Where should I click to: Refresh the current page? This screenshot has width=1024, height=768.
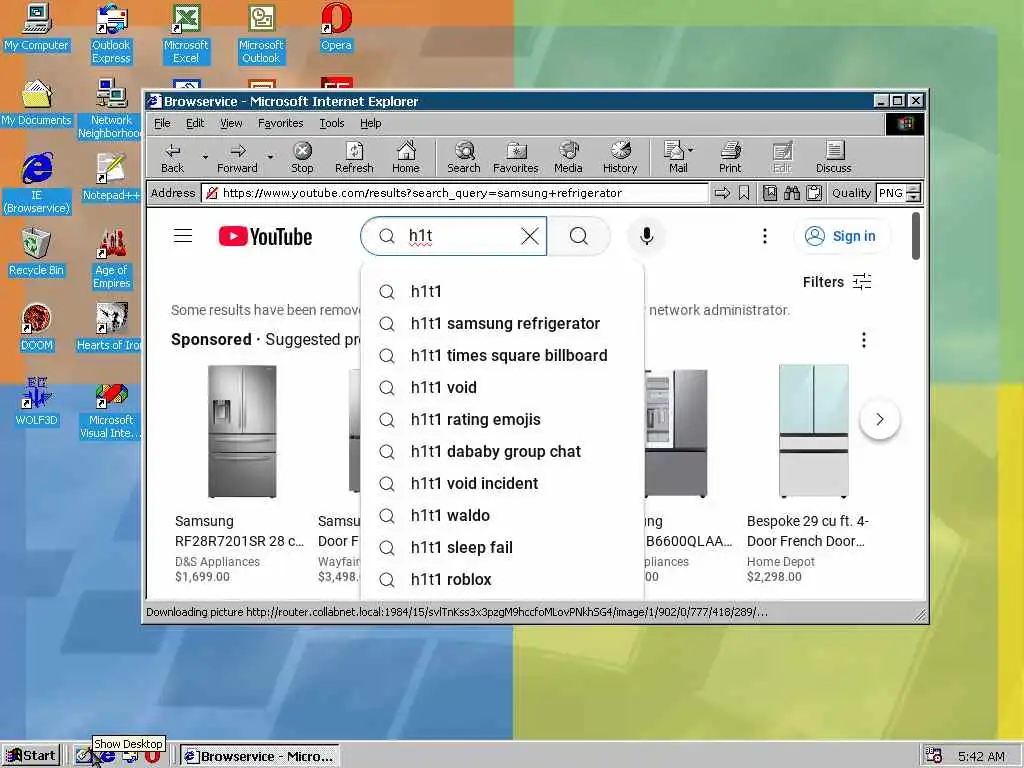point(354,158)
